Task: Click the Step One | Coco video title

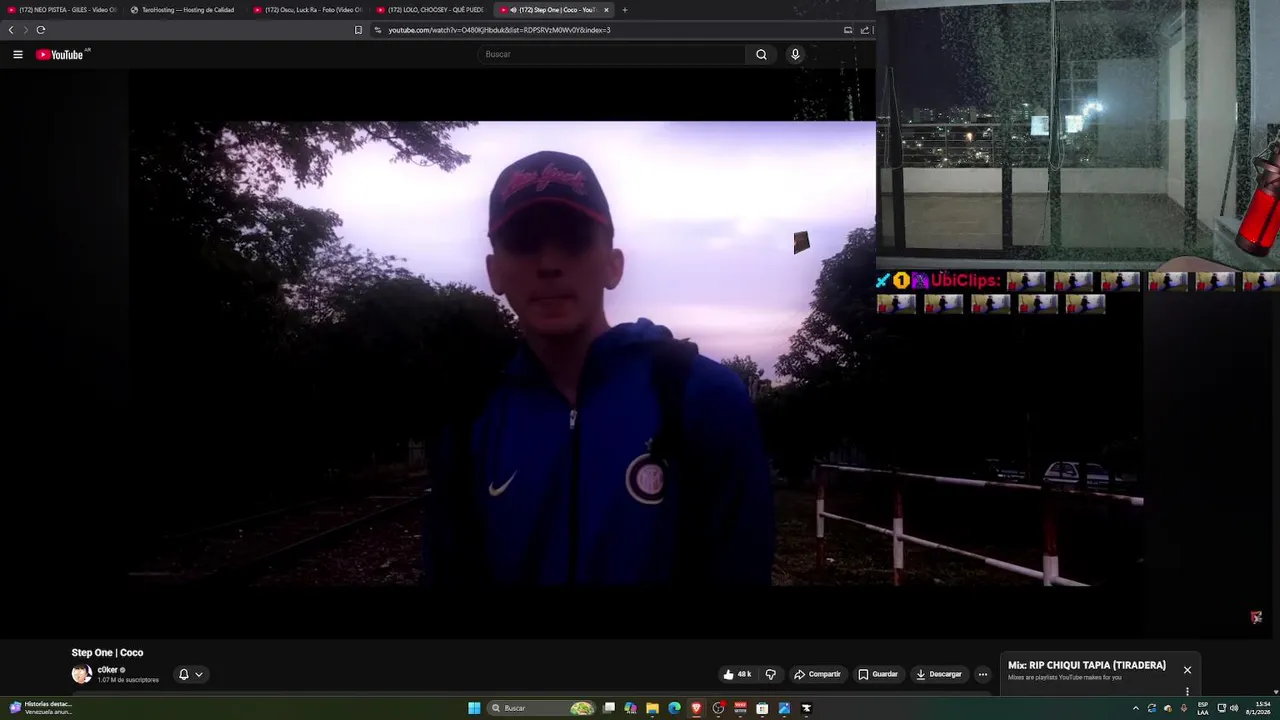Action: pyautogui.click(x=107, y=653)
